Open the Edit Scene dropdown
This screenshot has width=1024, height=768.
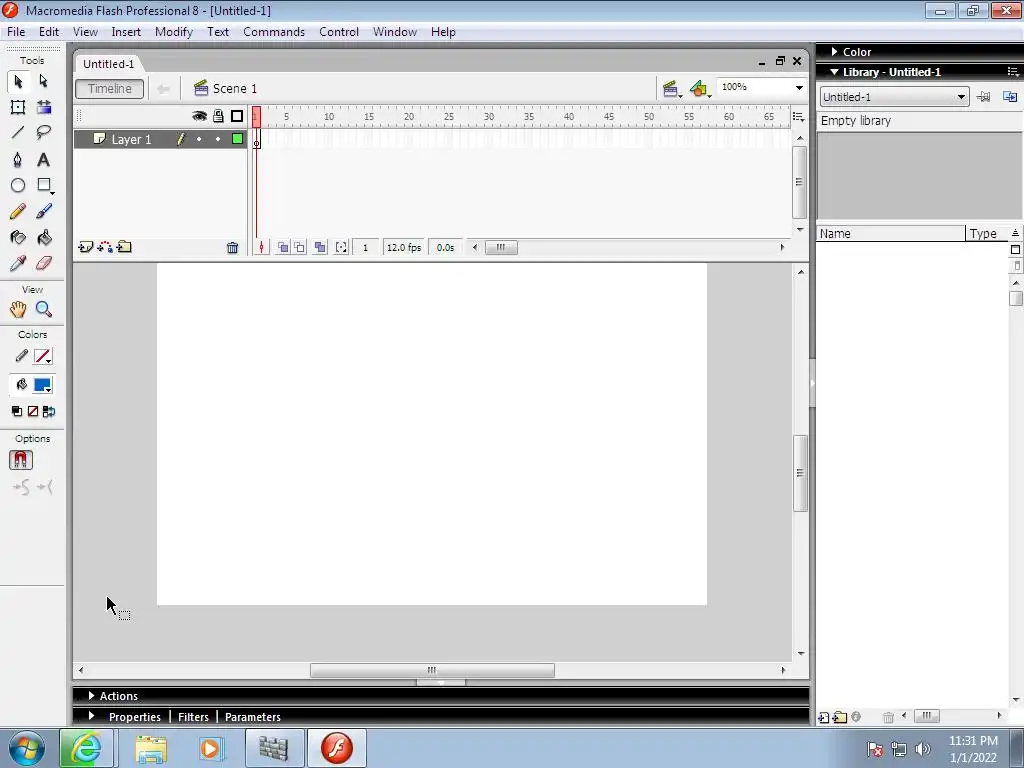671,89
